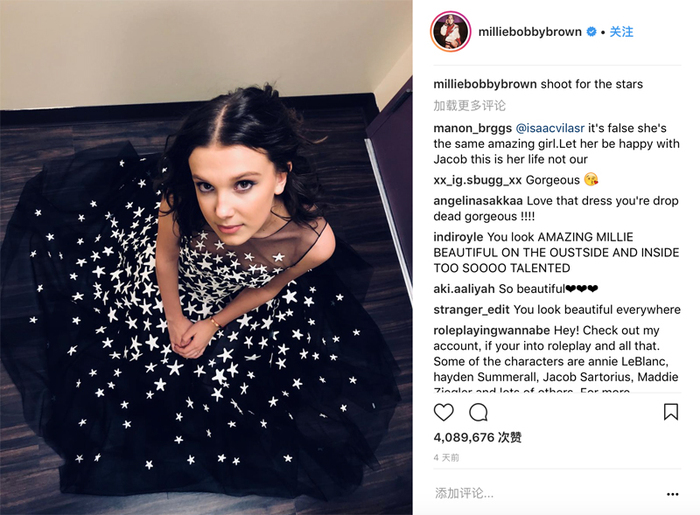This screenshot has height=515, width=700.
Task: Open comments via the speech bubble icon
Action: coord(478,412)
